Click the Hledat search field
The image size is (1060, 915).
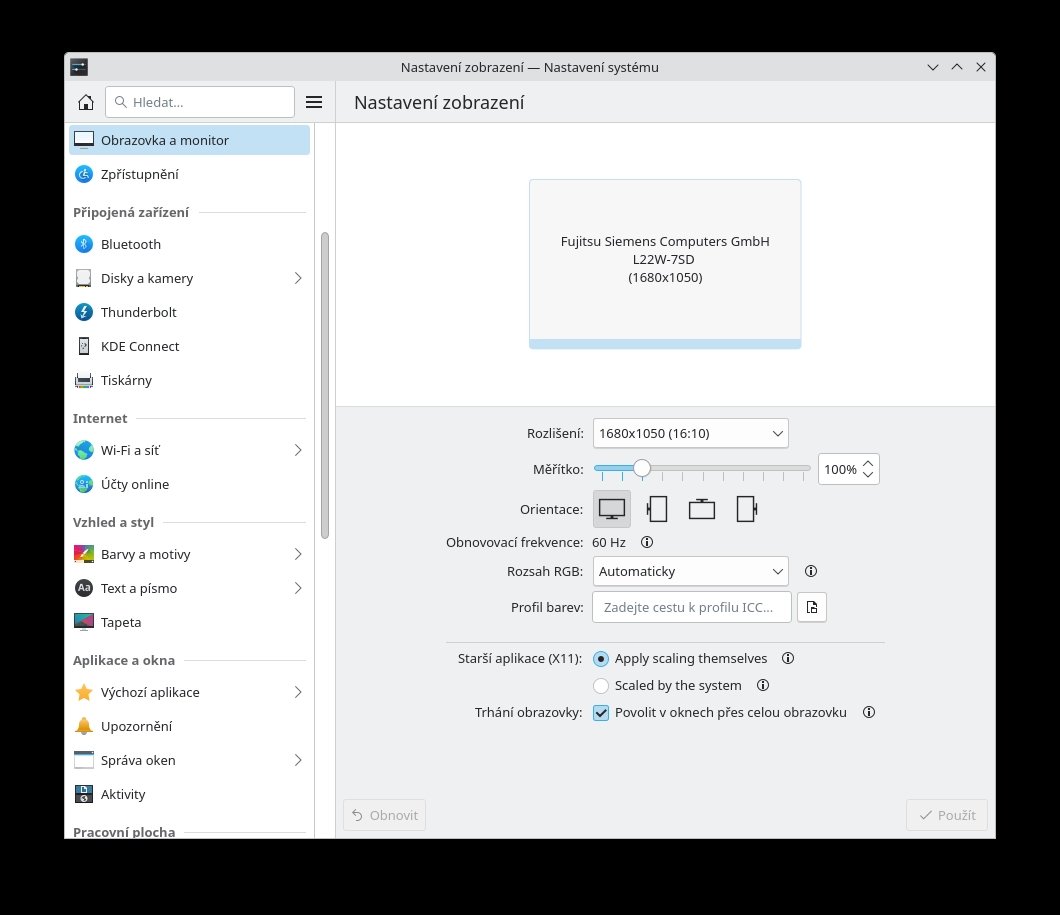pyautogui.click(x=200, y=102)
